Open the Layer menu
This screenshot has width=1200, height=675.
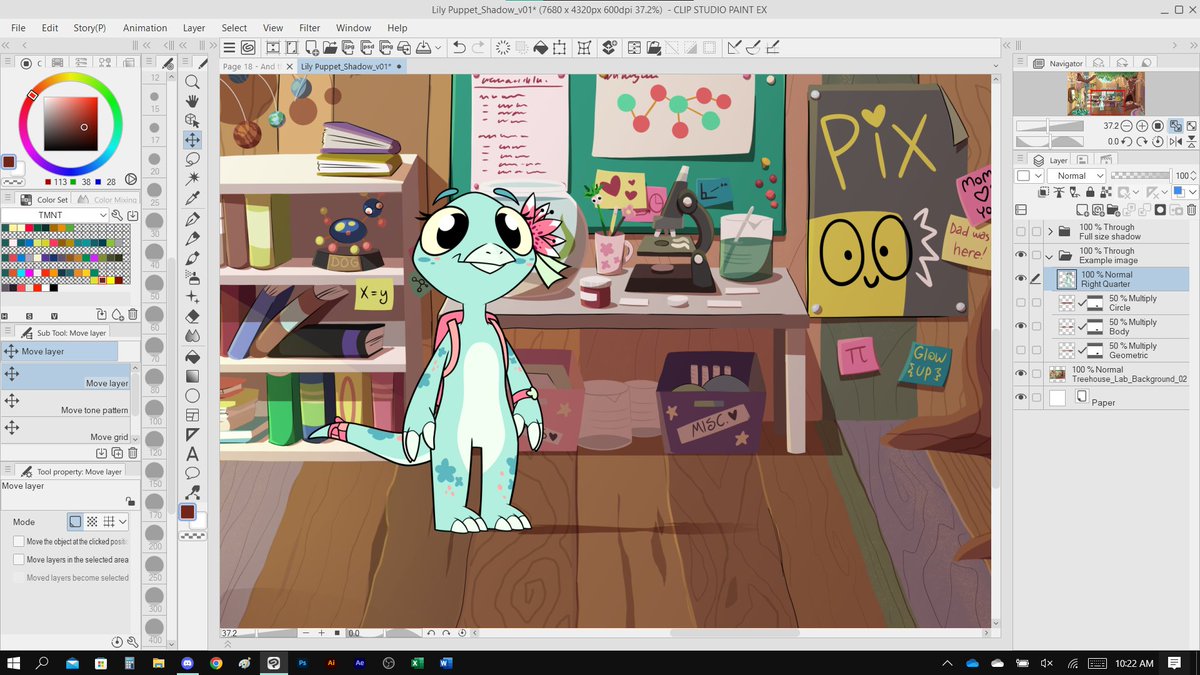(x=194, y=28)
